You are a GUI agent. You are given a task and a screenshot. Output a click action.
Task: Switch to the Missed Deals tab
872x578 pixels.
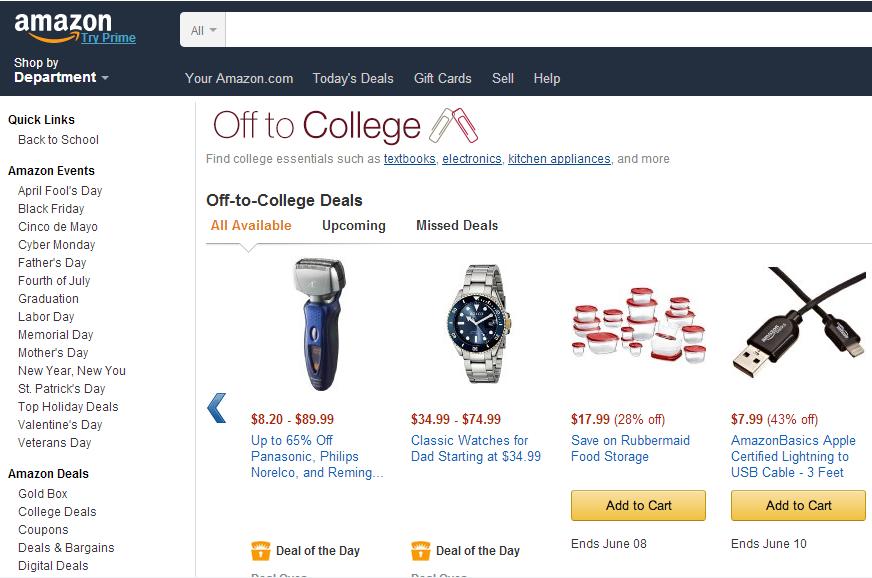[x=456, y=225]
